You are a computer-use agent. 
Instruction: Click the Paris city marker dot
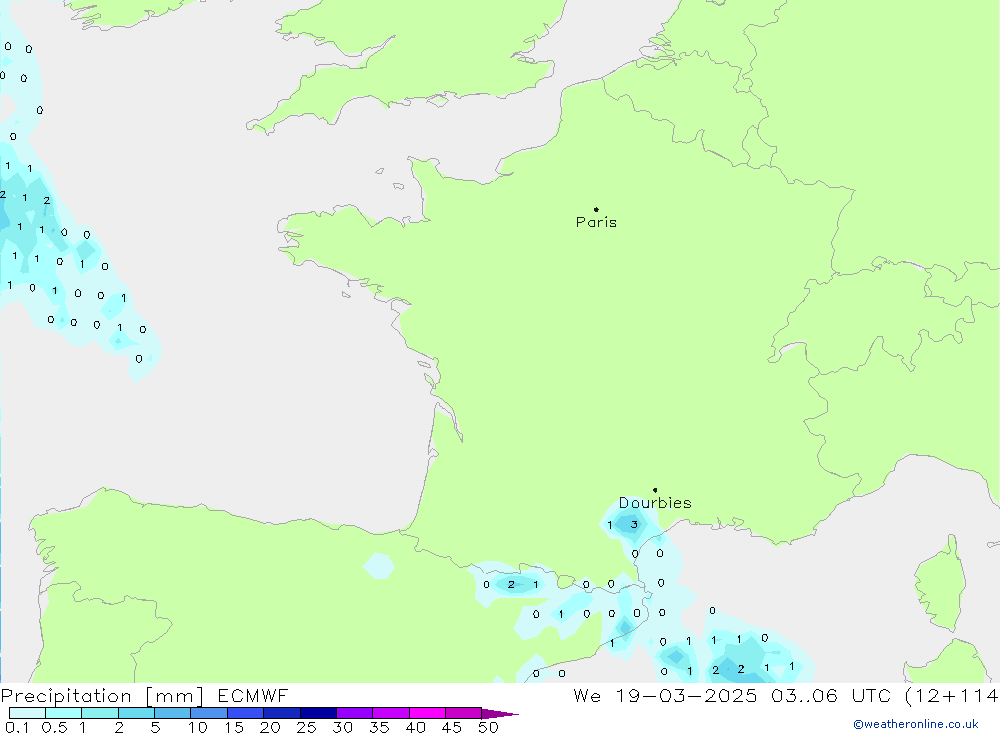click(596, 210)
